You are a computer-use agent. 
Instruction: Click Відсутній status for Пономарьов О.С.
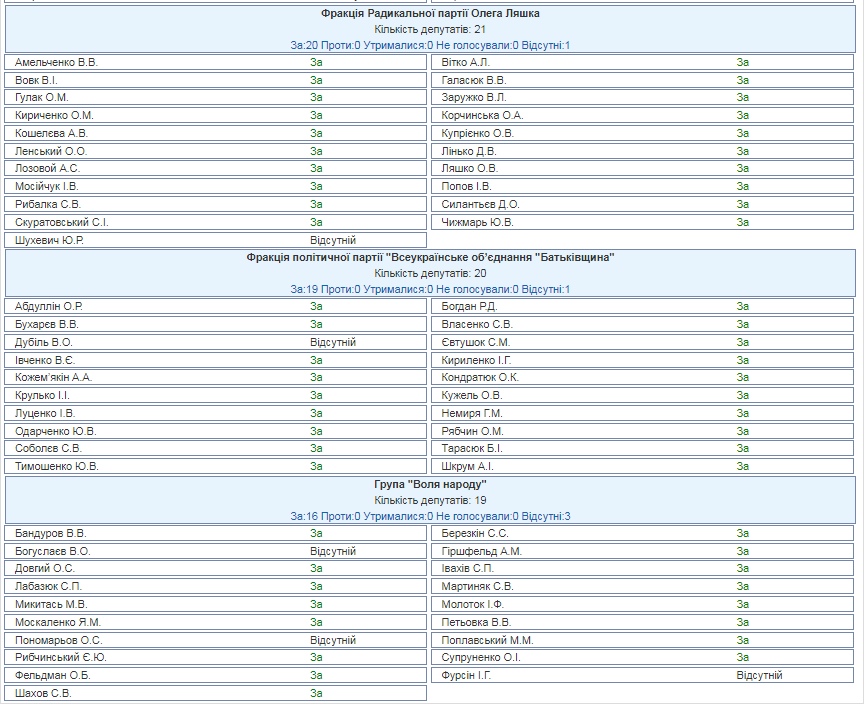click(x=333, y=640)
